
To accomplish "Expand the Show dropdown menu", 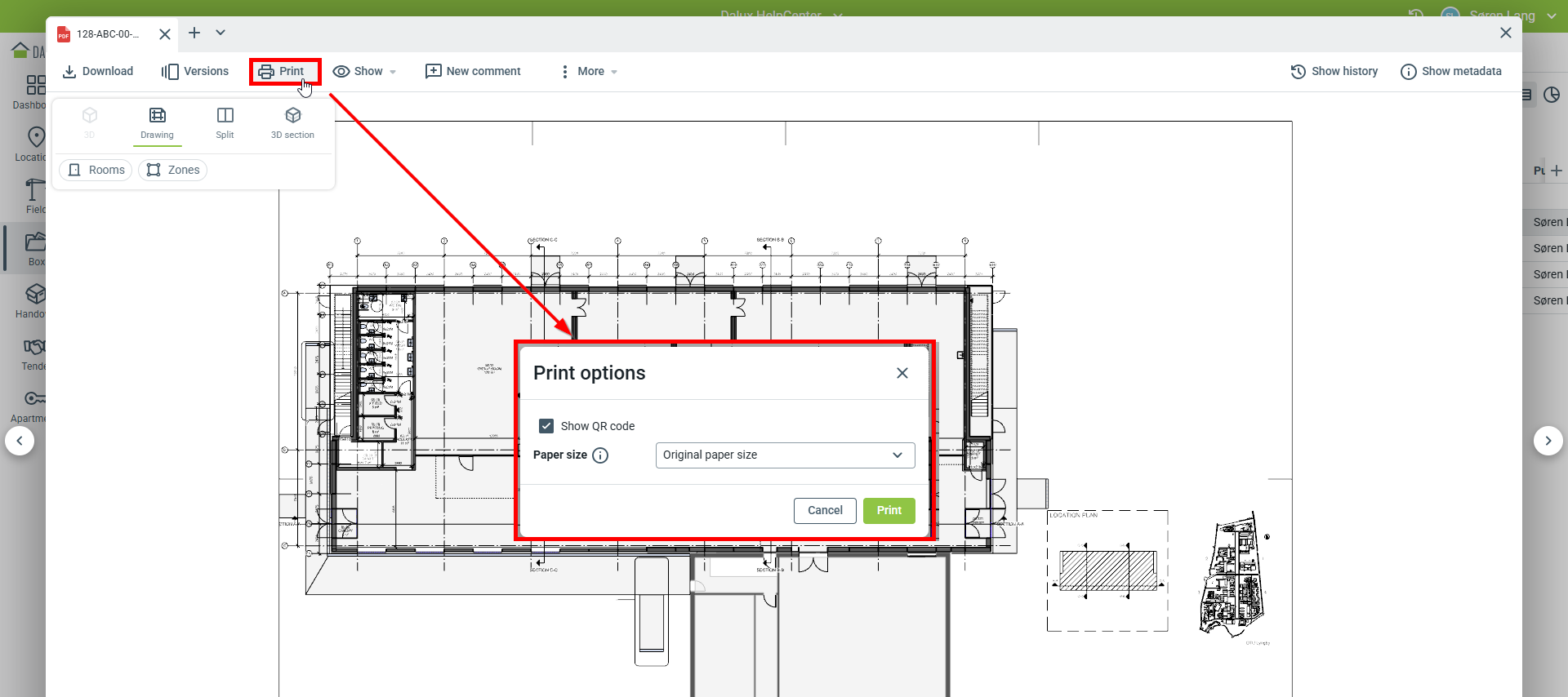I will point(364,72).
